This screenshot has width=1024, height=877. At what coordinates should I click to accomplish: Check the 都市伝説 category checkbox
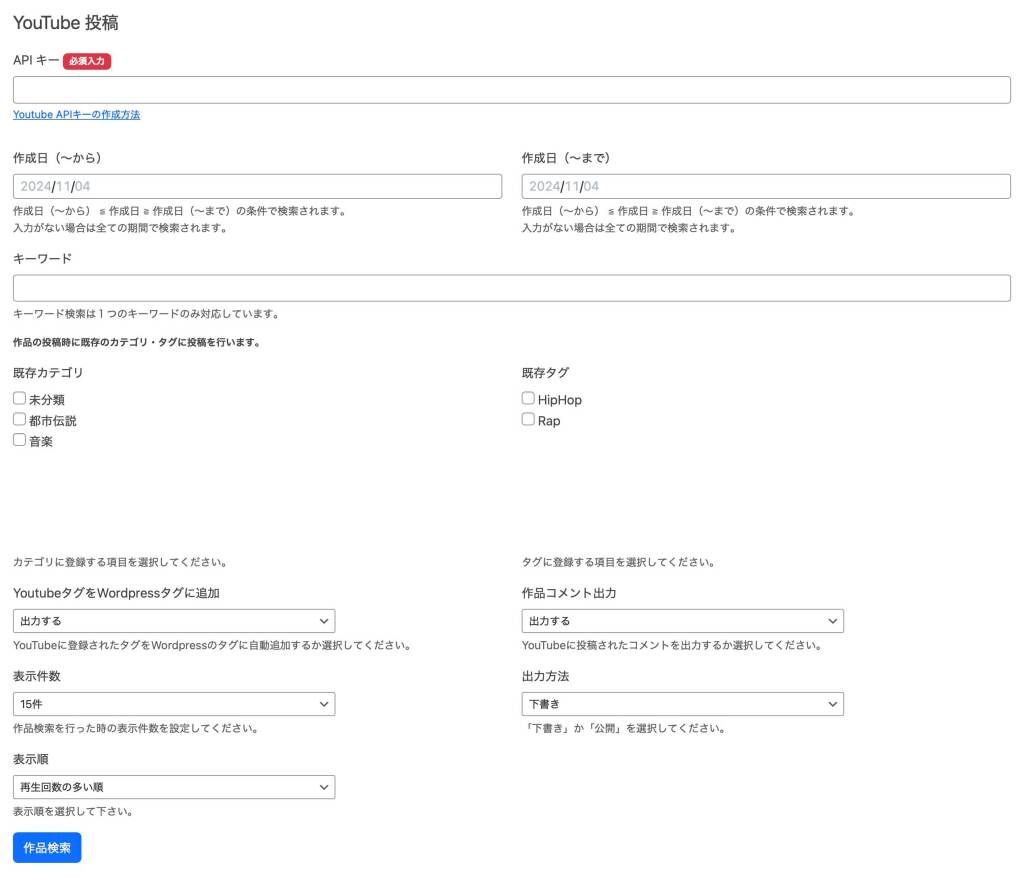tap(20, 419)
